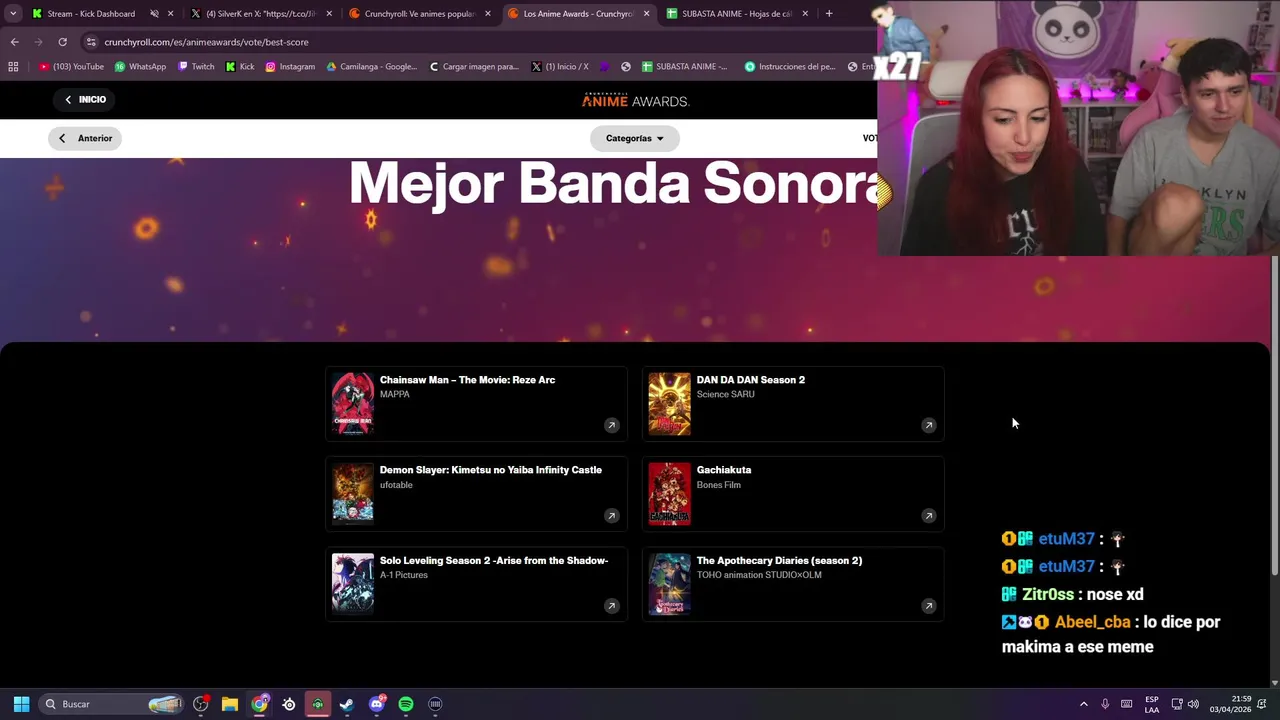Open the volume control tray icon

[1193, 704]
